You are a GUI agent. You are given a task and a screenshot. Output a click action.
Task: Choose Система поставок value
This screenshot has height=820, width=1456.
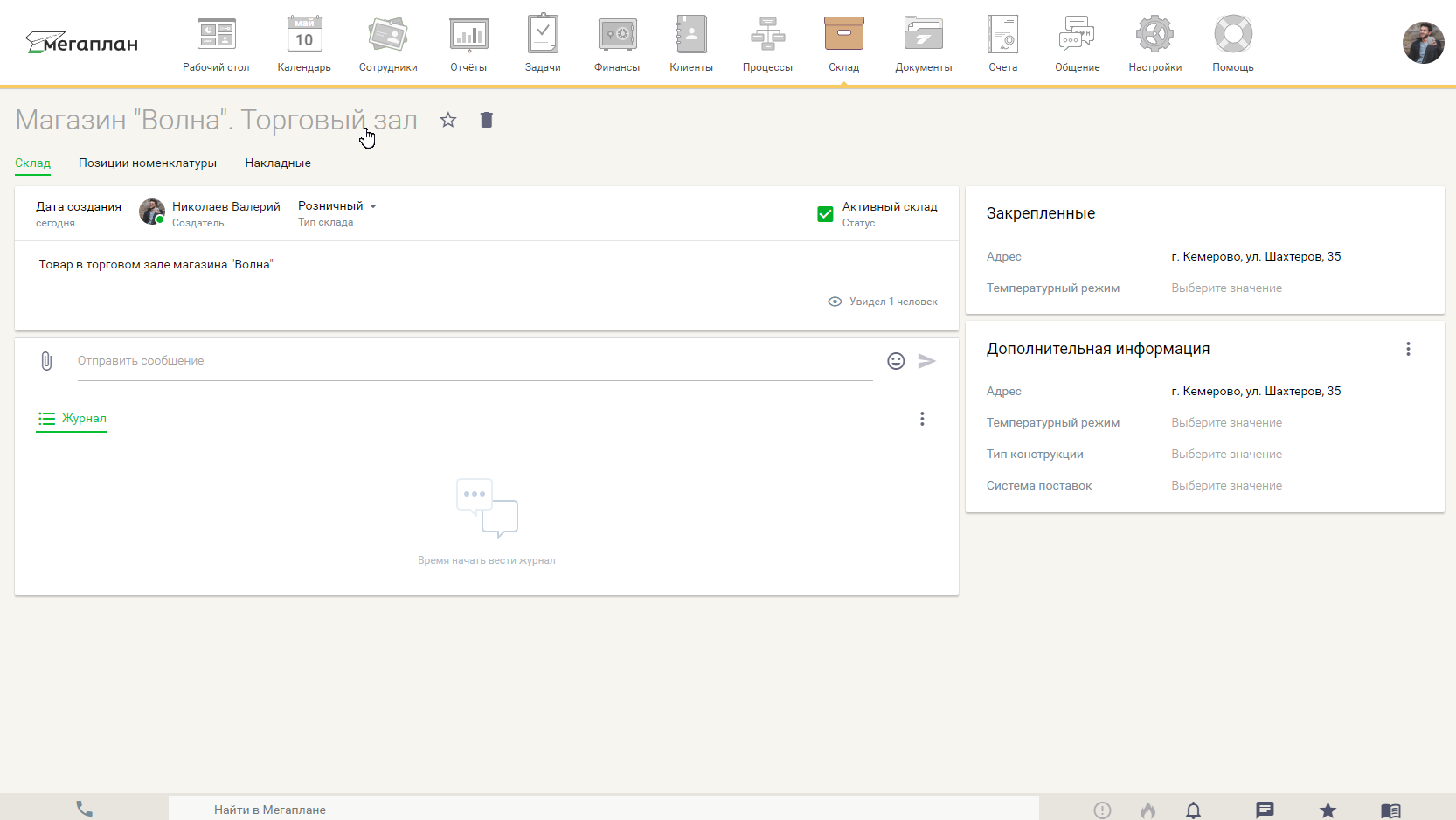point(1226,485)
